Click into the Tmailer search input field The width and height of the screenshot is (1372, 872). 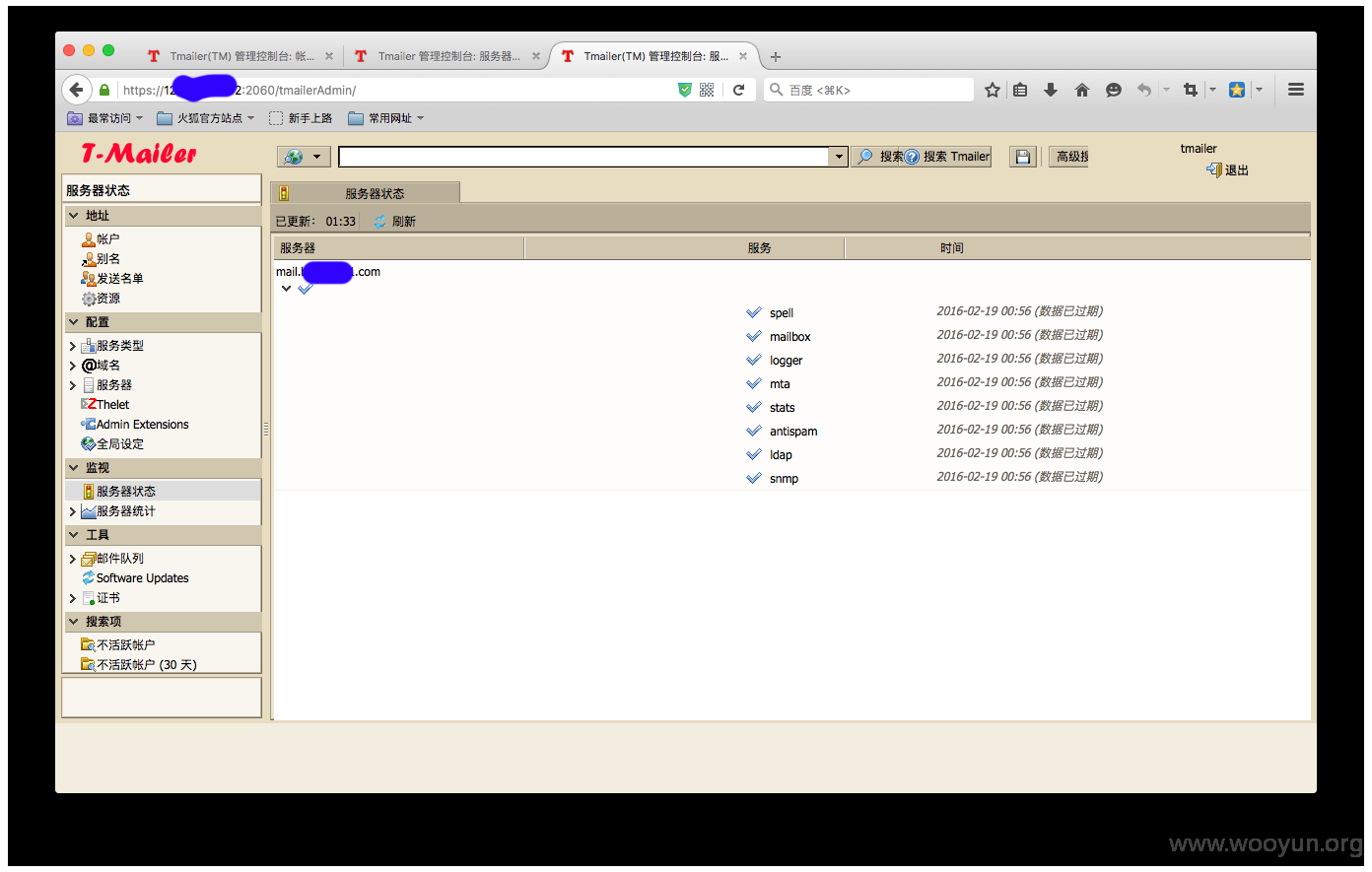pyautogui.click(x=584, y=157)
